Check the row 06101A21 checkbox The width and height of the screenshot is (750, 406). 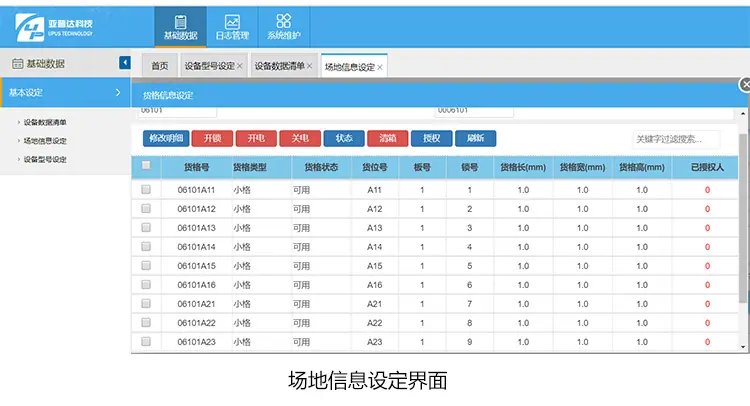tap(146, 303)
